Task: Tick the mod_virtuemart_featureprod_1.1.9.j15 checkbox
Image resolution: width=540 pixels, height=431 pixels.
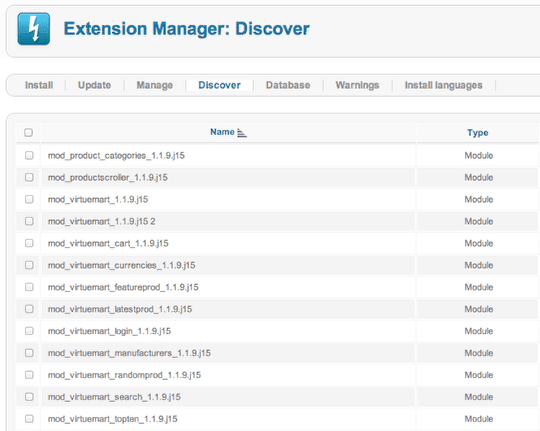Action: [x=29, y=287]
